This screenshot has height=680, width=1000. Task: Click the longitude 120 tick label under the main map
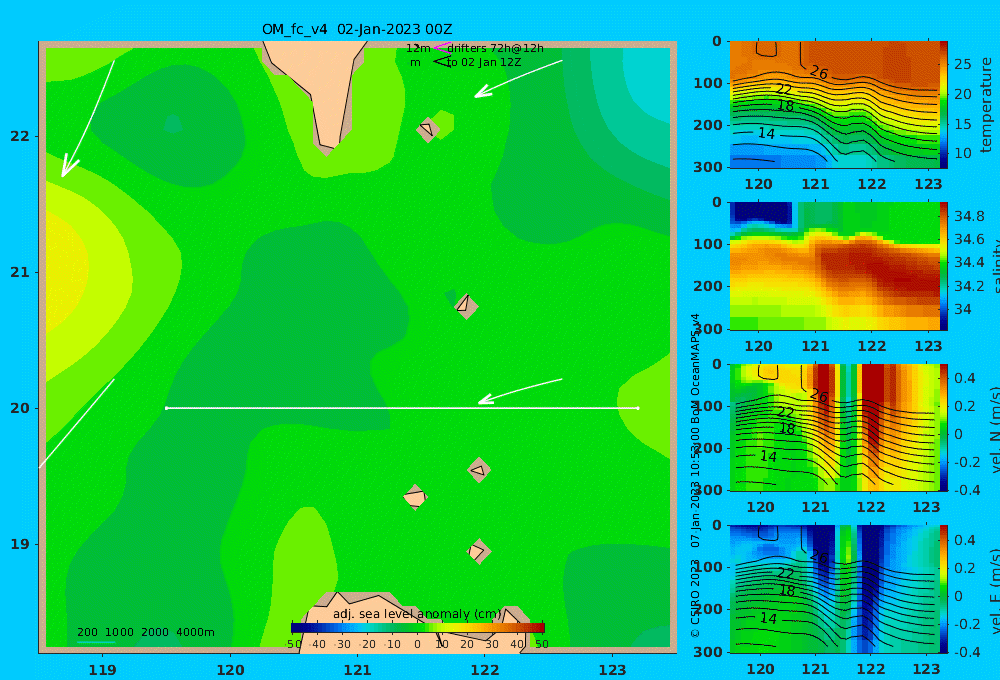coord(230,670)
